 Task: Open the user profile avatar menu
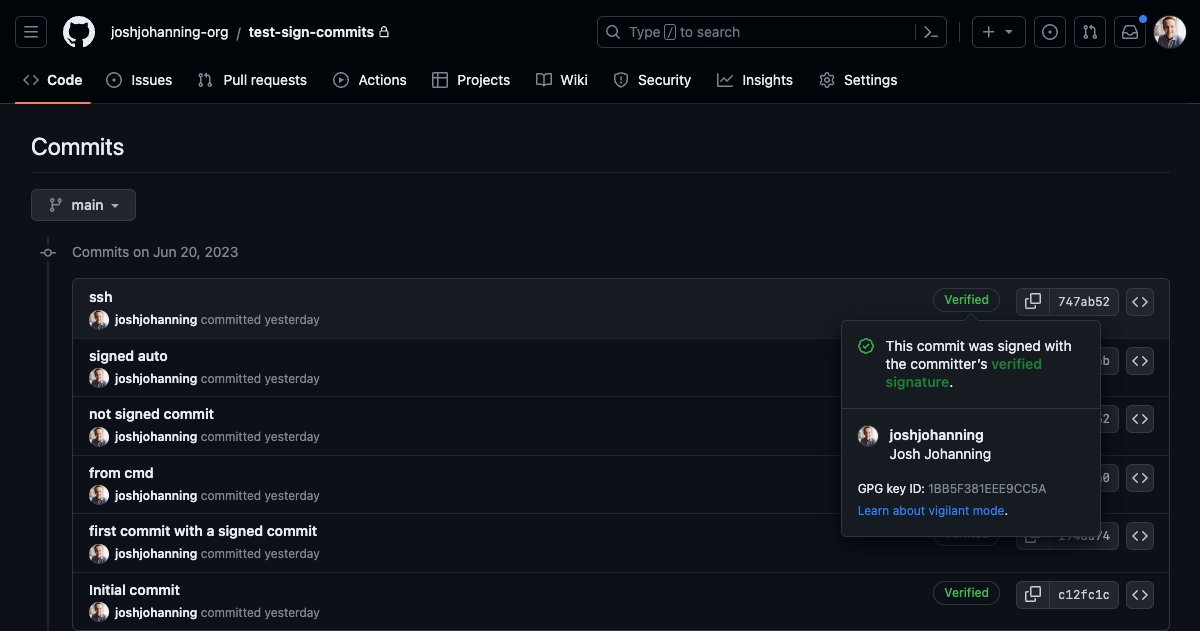pos(1169,32)
